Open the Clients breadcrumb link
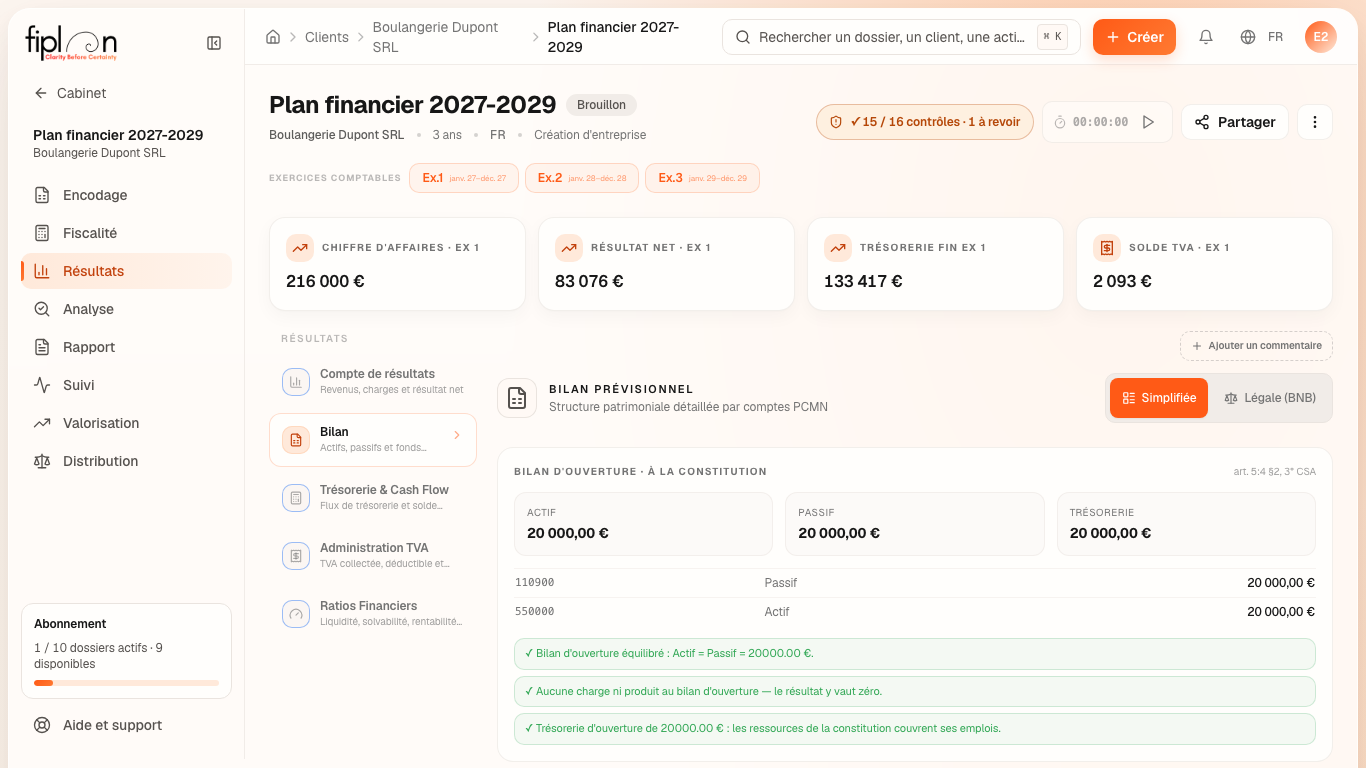 point(327,37)
